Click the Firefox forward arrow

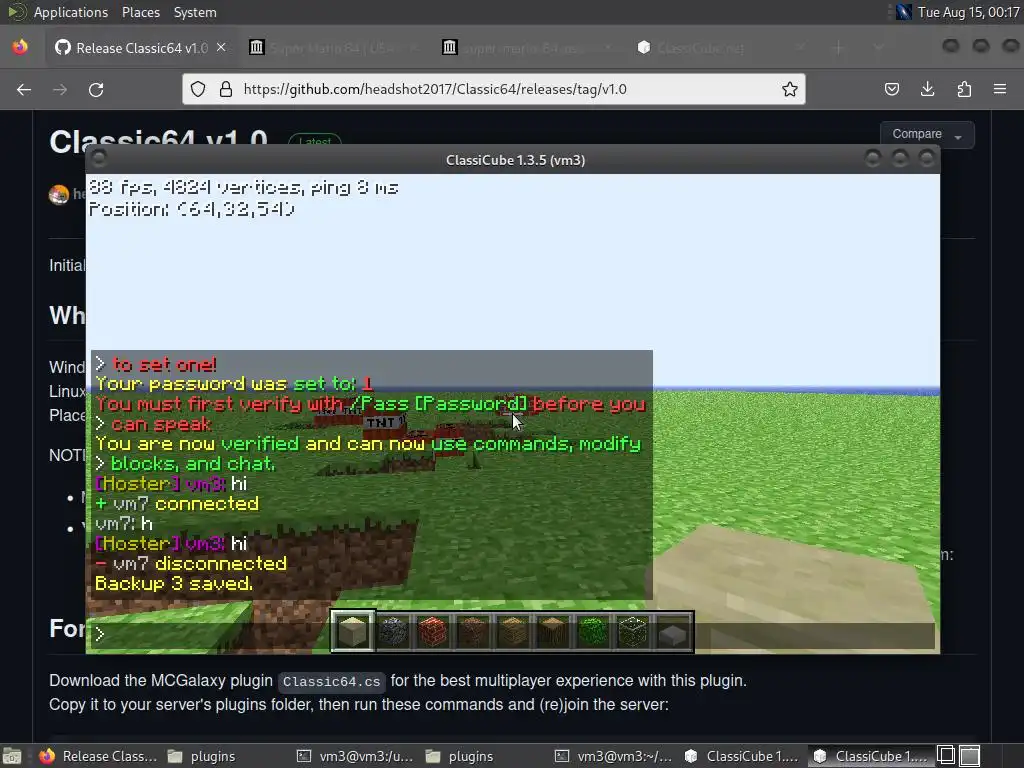pyautogui.click(x=60, y=89)
